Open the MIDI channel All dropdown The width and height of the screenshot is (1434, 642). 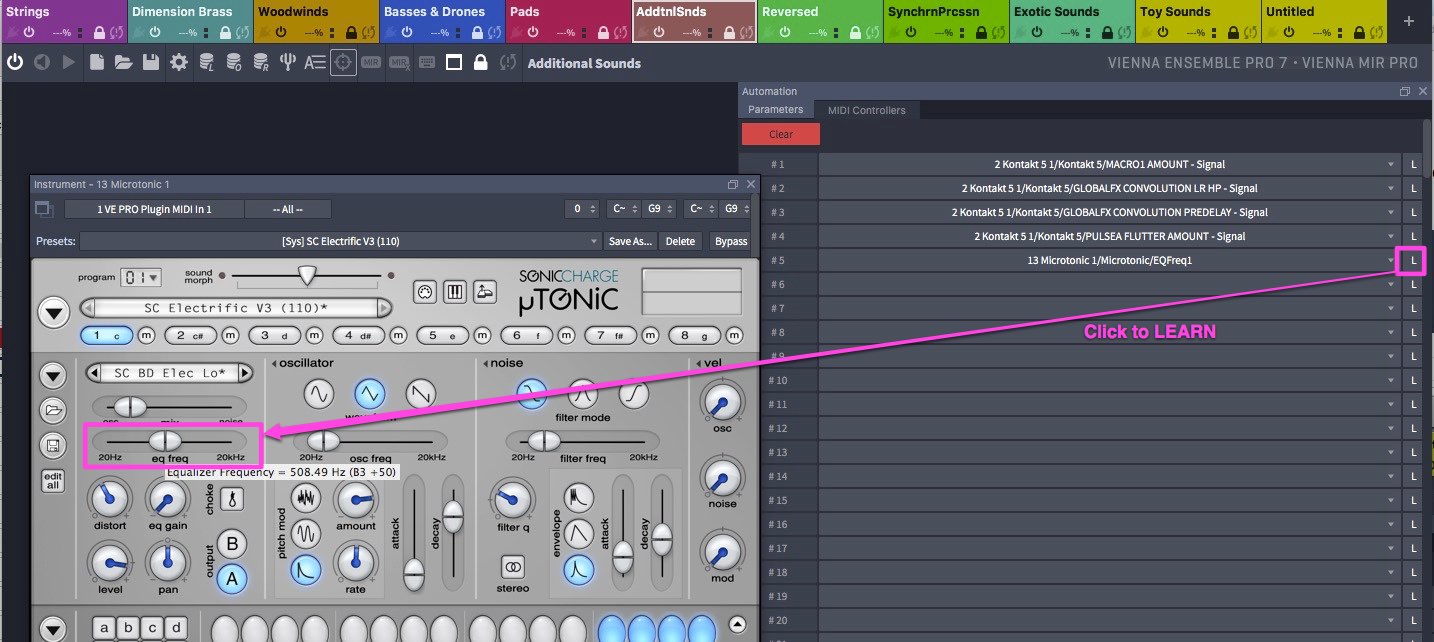(288, 209)
